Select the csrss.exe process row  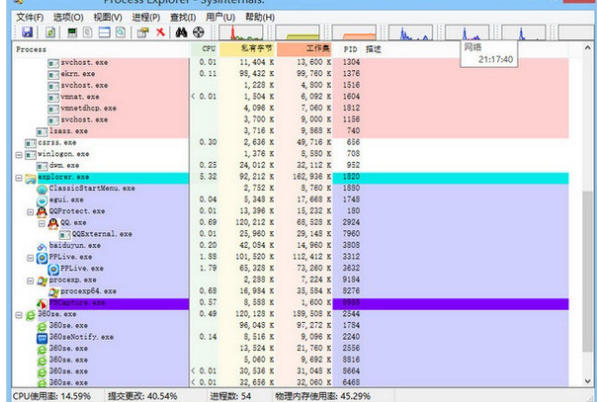click(x=291, y=142)
